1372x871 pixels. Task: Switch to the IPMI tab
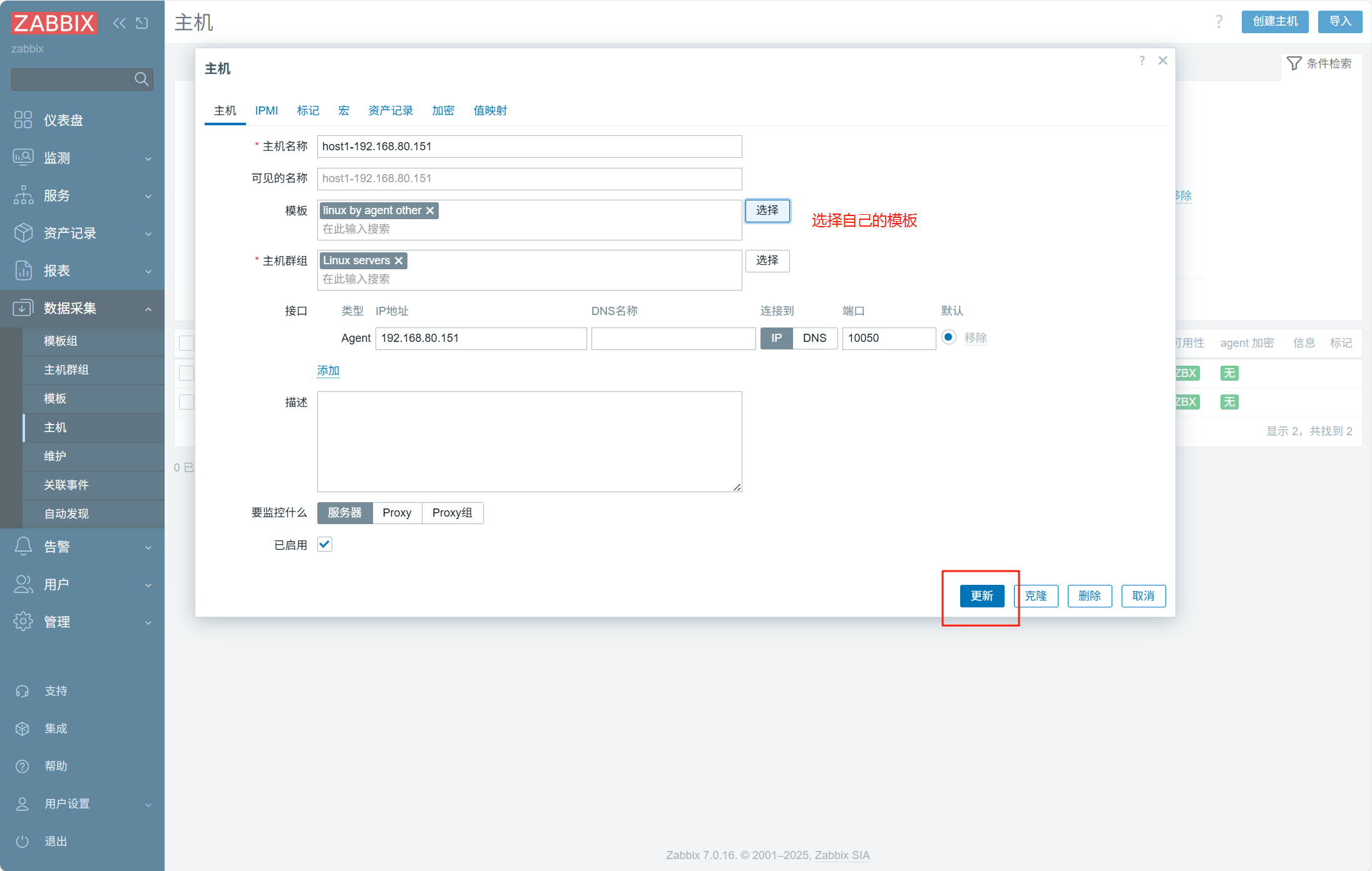pyautogui.click(x=267, y=111)
